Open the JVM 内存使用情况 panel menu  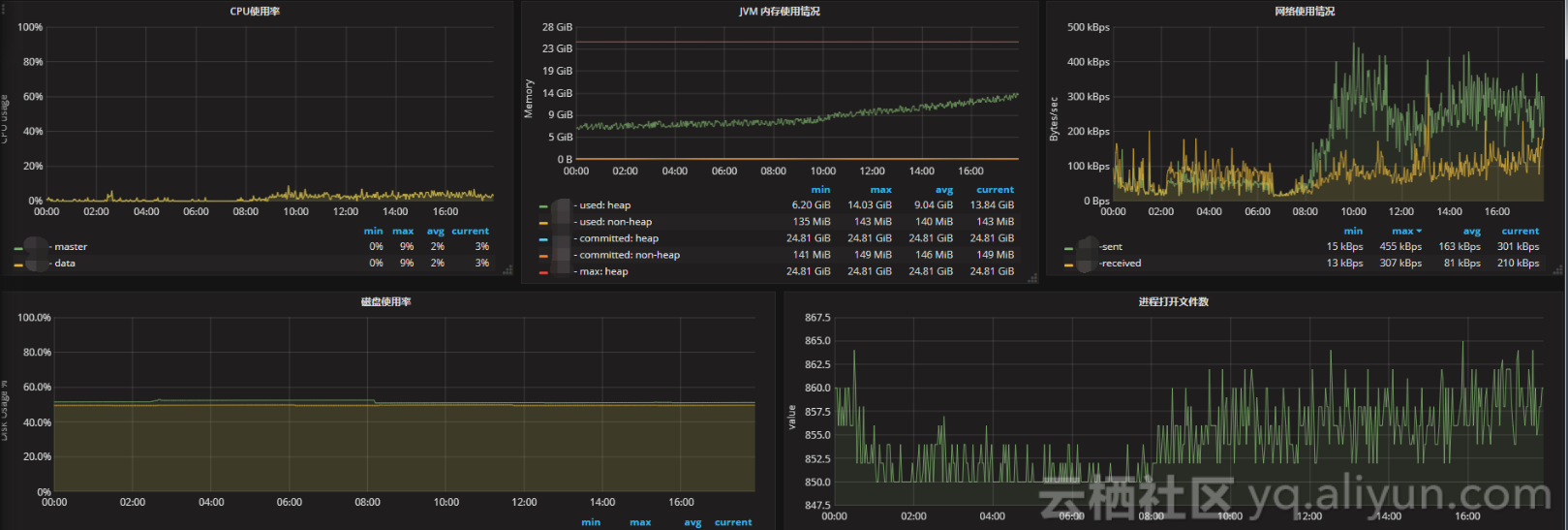tap(779, 12)
